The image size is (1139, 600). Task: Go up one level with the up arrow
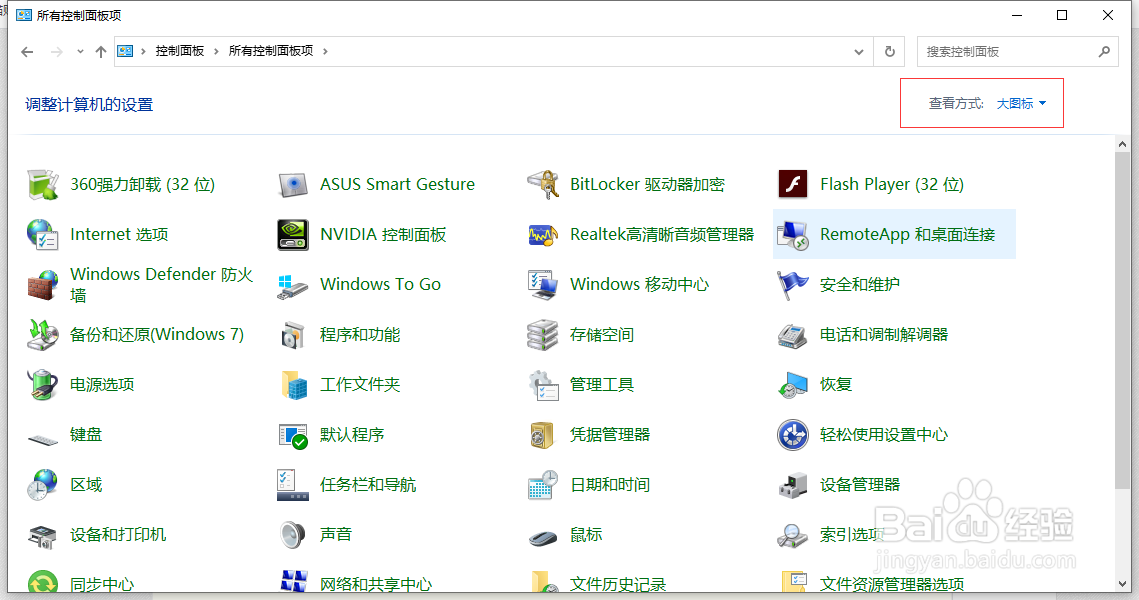pos(101,52)
